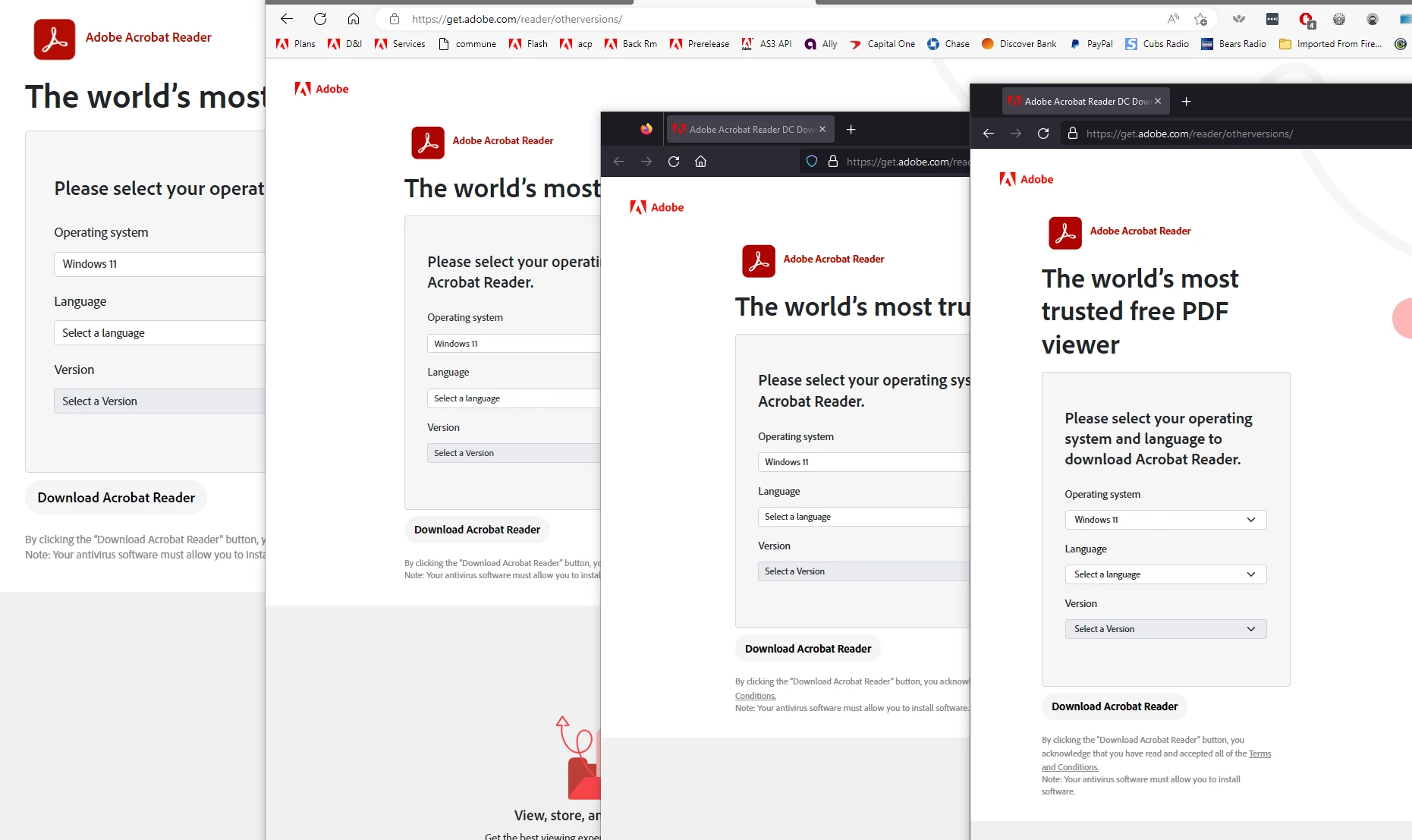Screen dimensions: 1412x840
Task: Click forward arrow in rightmost window
Action: [1015, 133]
